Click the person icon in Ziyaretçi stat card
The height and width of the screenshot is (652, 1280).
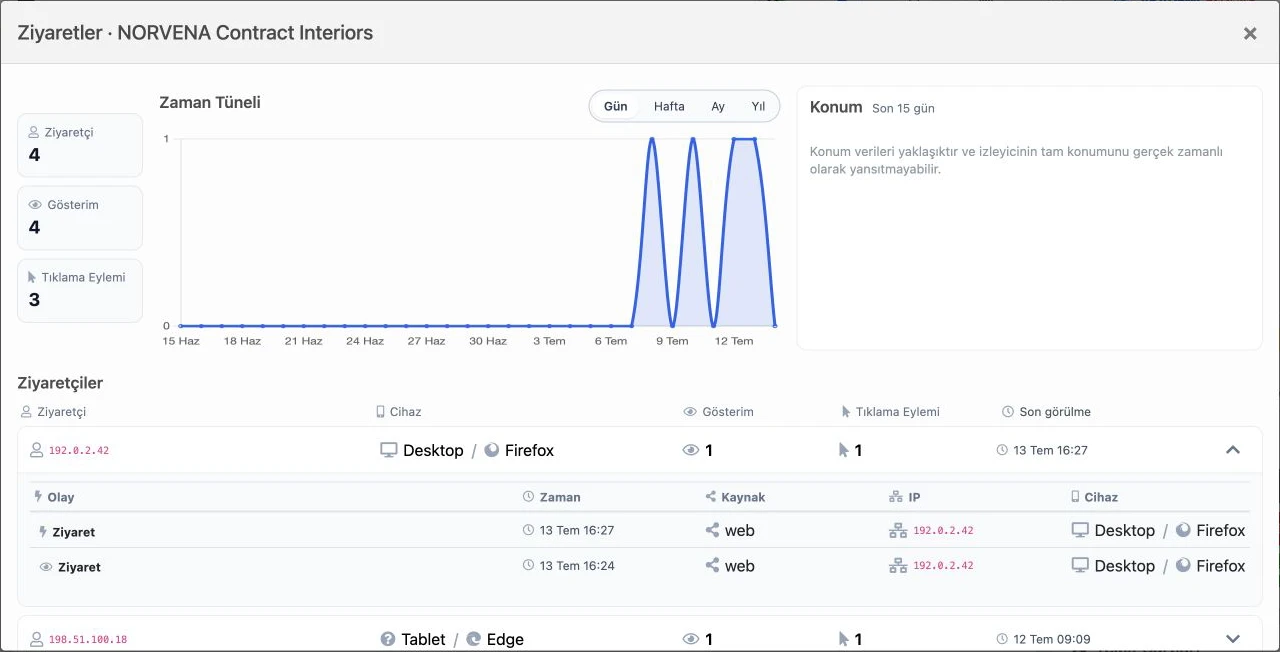34,132
